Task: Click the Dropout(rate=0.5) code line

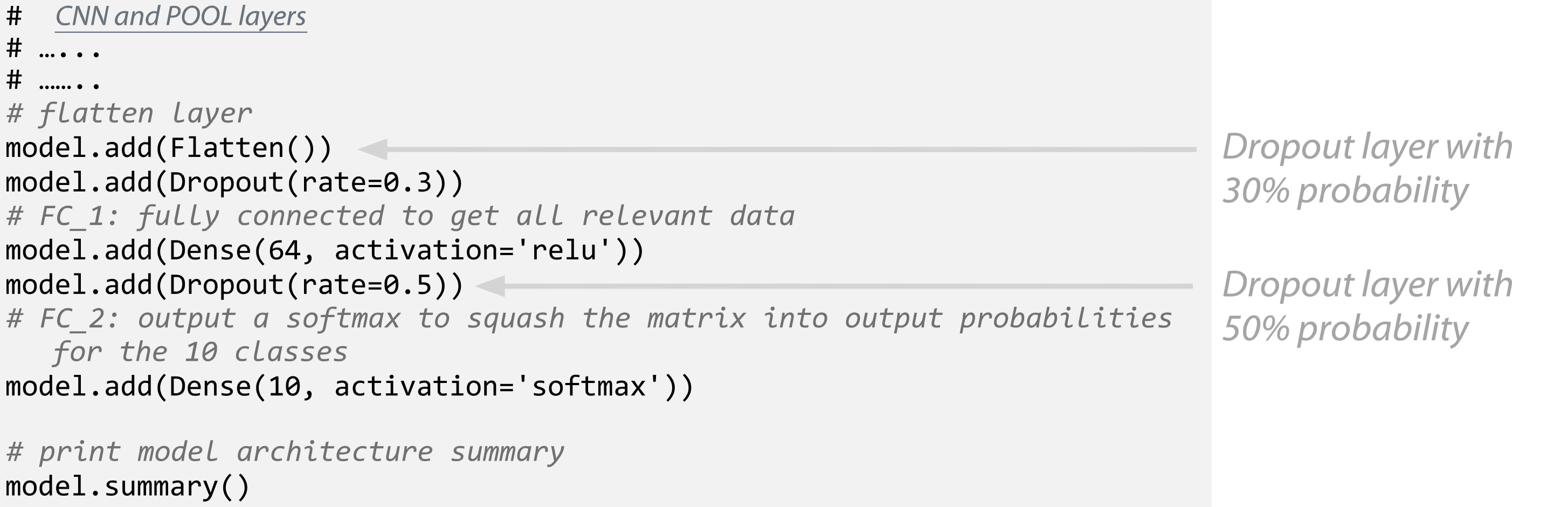Action: click(234, 285)
